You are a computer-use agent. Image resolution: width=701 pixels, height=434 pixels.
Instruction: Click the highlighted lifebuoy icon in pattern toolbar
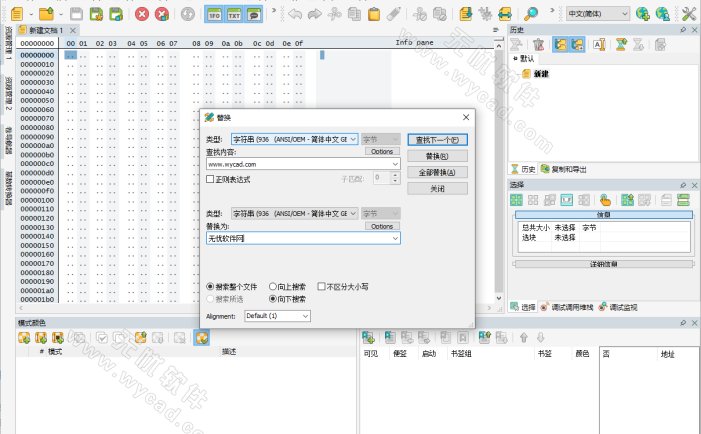tap(202, 337)
